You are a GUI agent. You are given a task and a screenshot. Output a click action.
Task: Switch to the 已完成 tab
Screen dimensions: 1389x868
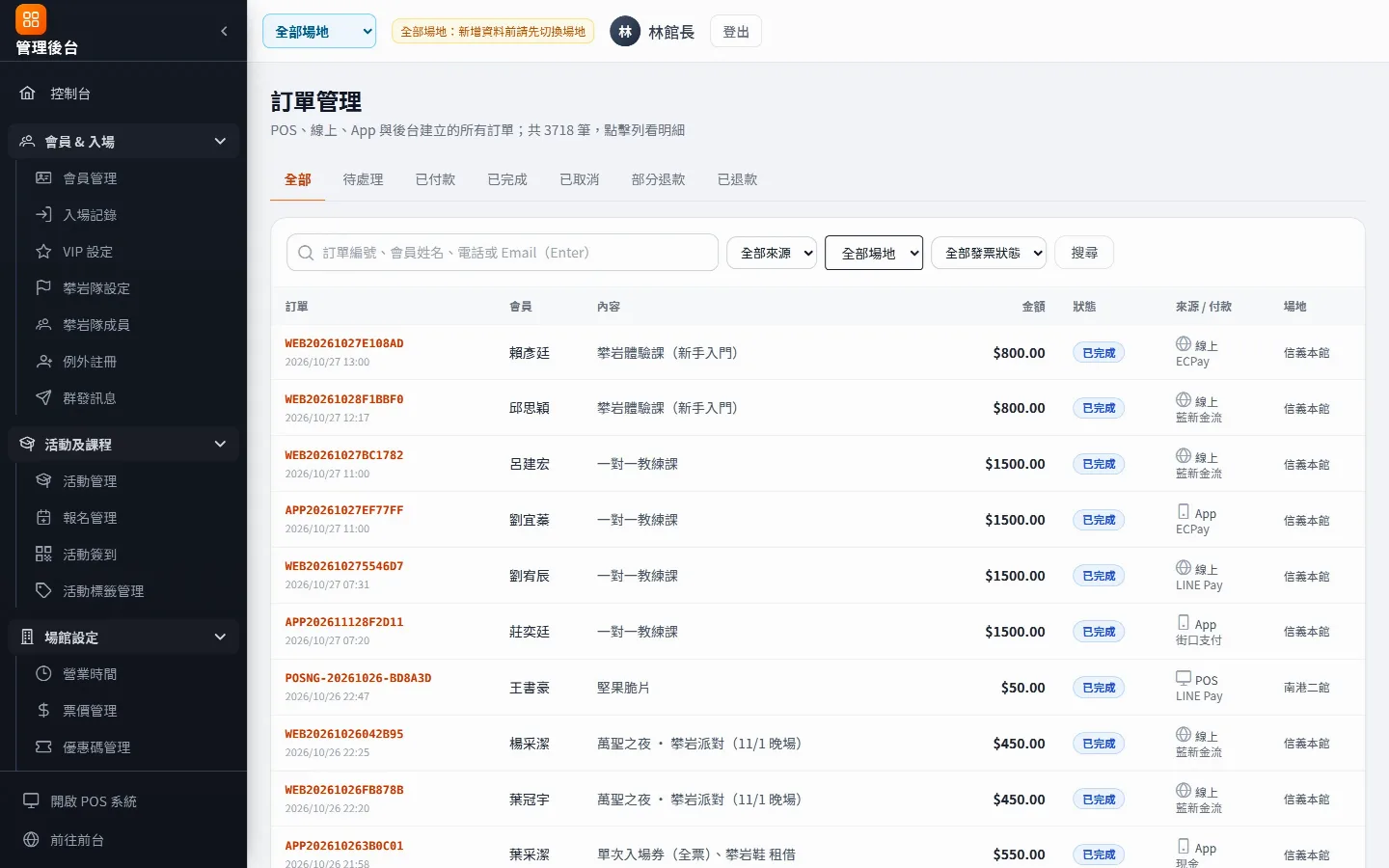[x=507, y=179]
